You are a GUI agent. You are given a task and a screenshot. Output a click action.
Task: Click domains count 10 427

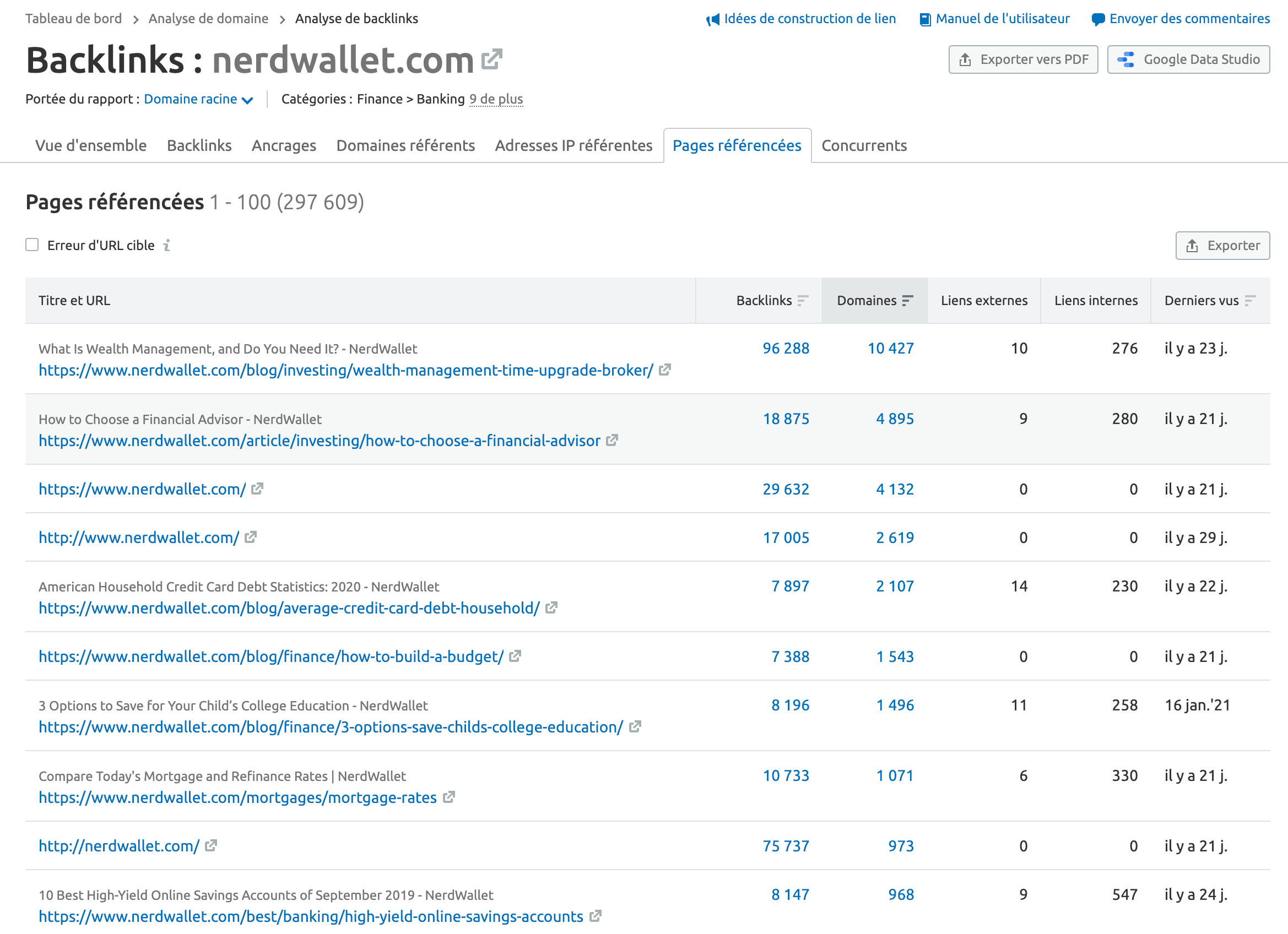pyautogui.click(x=890, y=348)
